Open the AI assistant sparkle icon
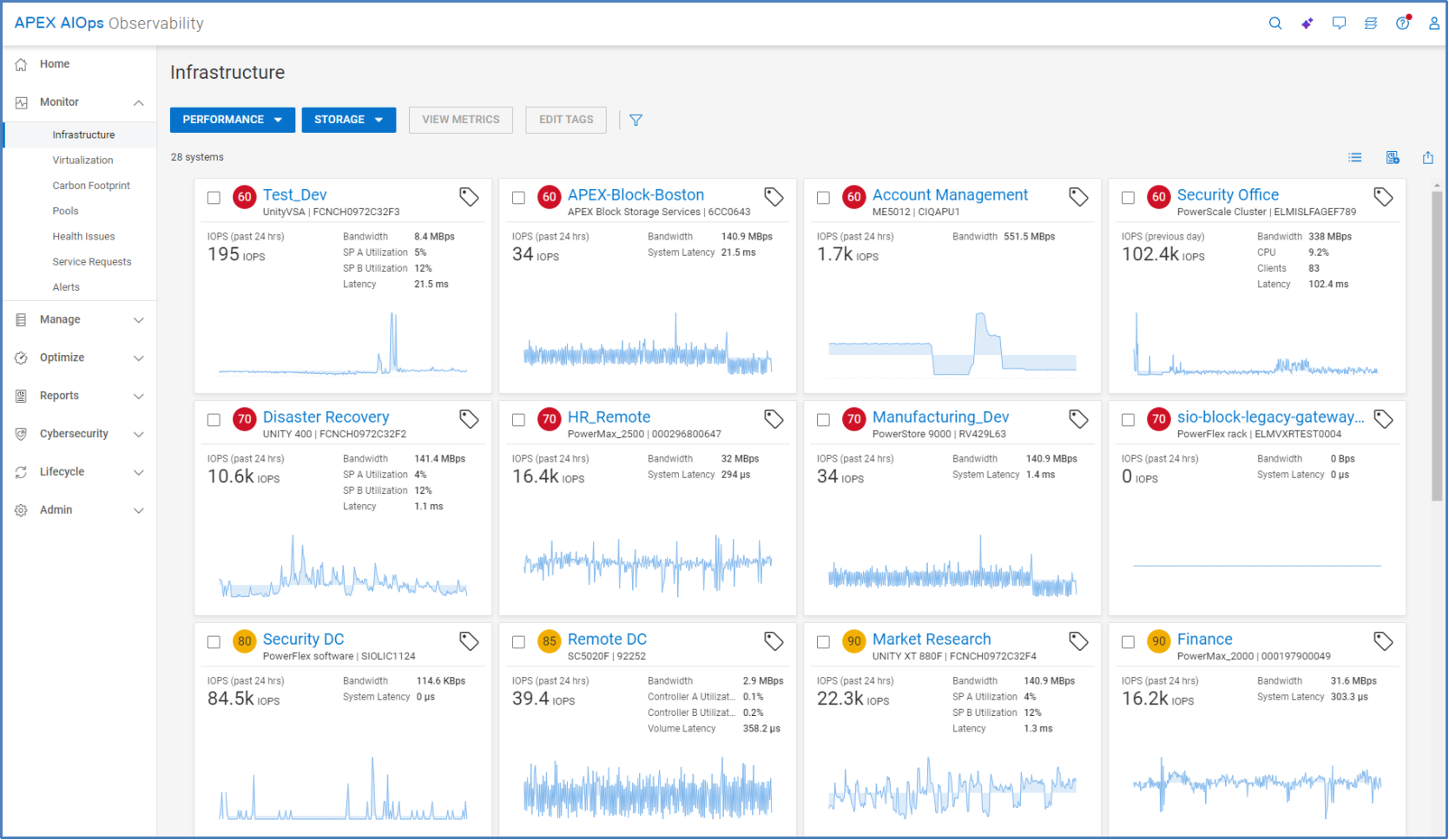The width and height of the screenshot is (1449, 840). (x=1307, y=23)
